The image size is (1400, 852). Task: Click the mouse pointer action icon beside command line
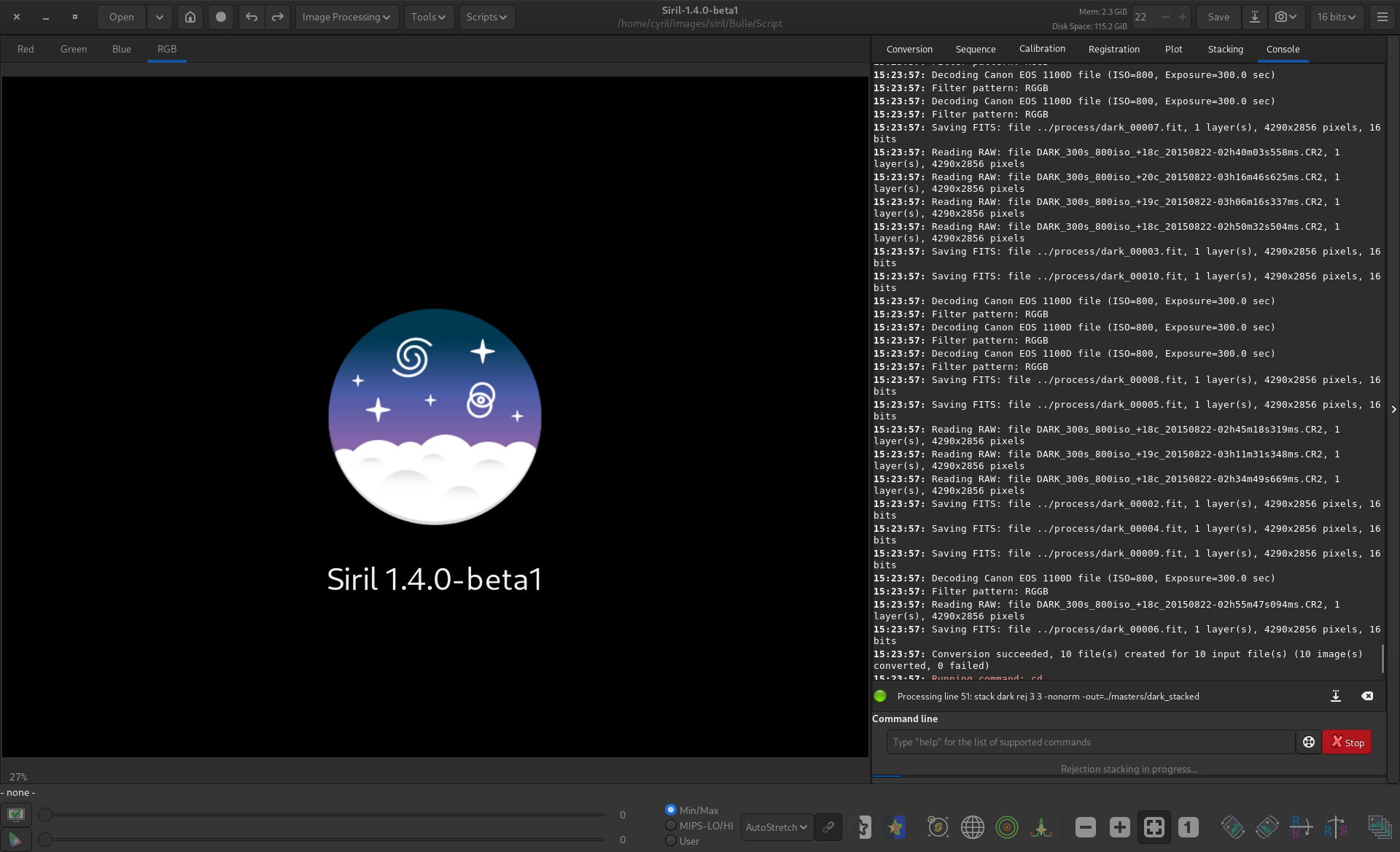point(1309,742)
